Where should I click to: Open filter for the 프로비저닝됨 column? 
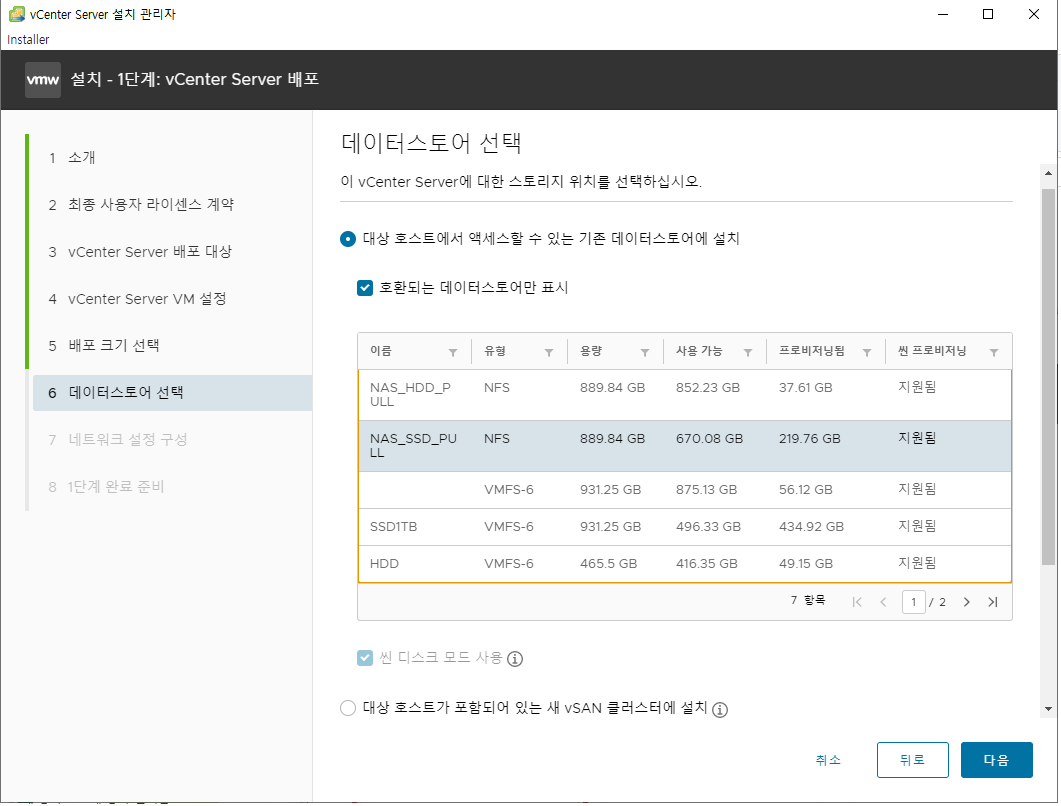[x=867, y=352]
